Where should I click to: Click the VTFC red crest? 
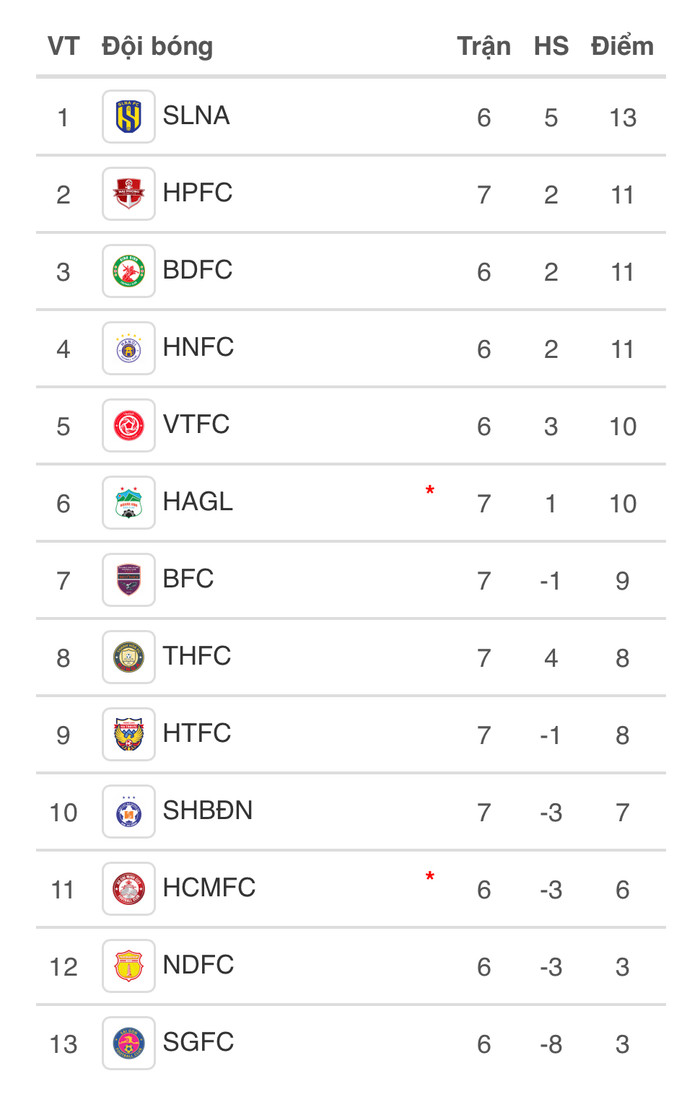[x=128, y=426]
